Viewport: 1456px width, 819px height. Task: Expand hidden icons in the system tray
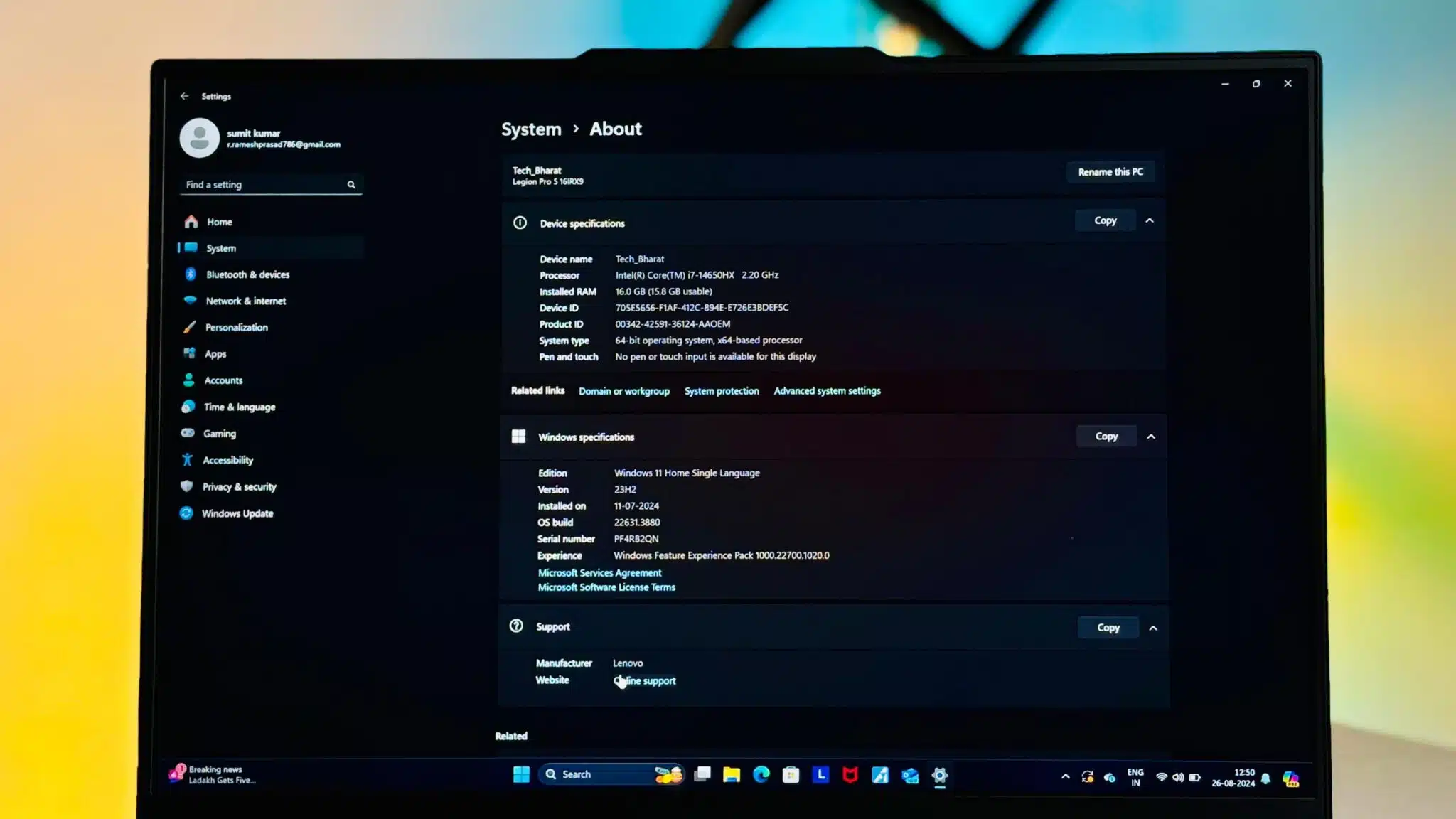pyautogui.click(x=1066, y=776)
